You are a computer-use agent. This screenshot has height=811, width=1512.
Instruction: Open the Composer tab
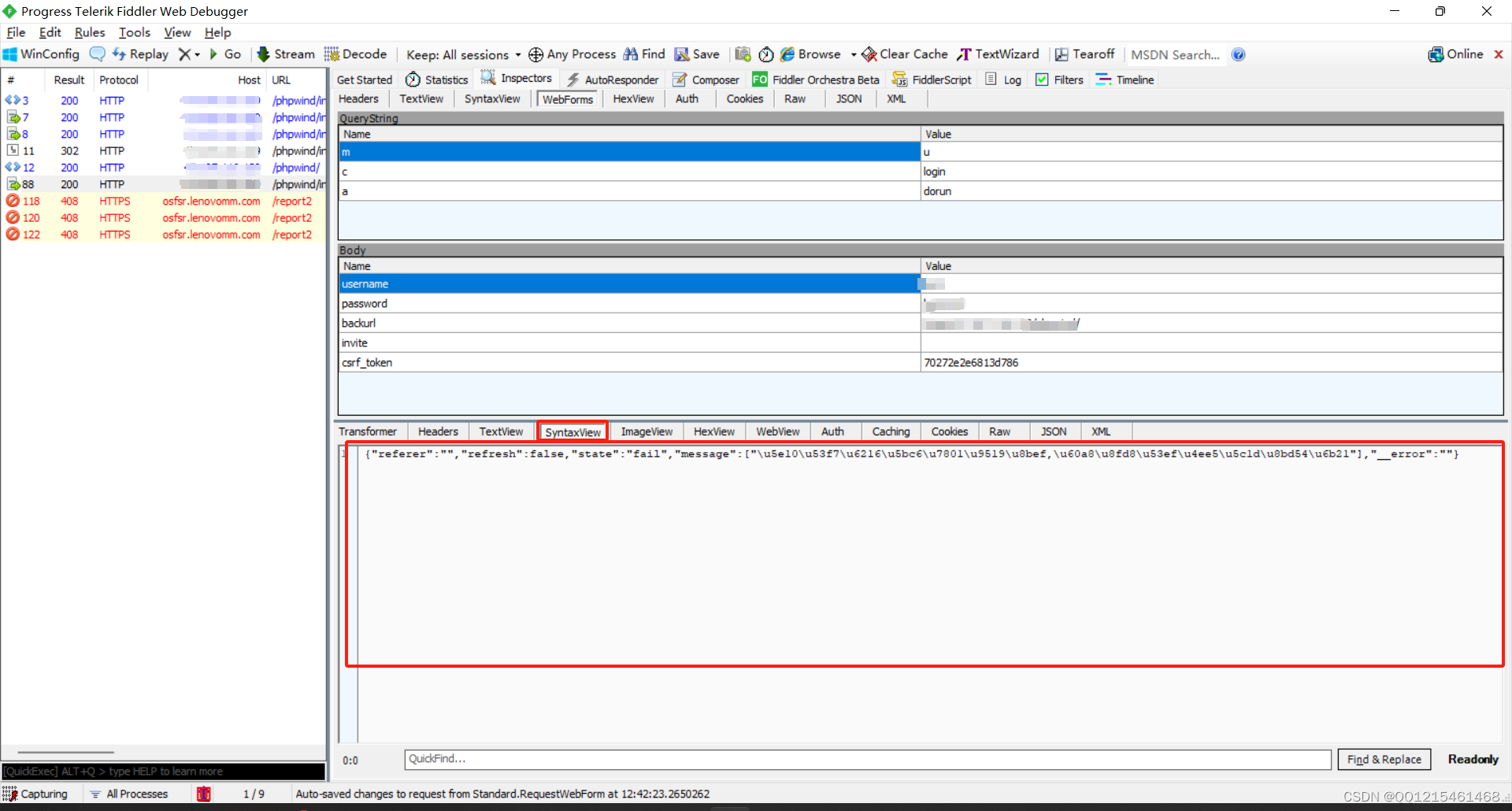coord(706,80)
